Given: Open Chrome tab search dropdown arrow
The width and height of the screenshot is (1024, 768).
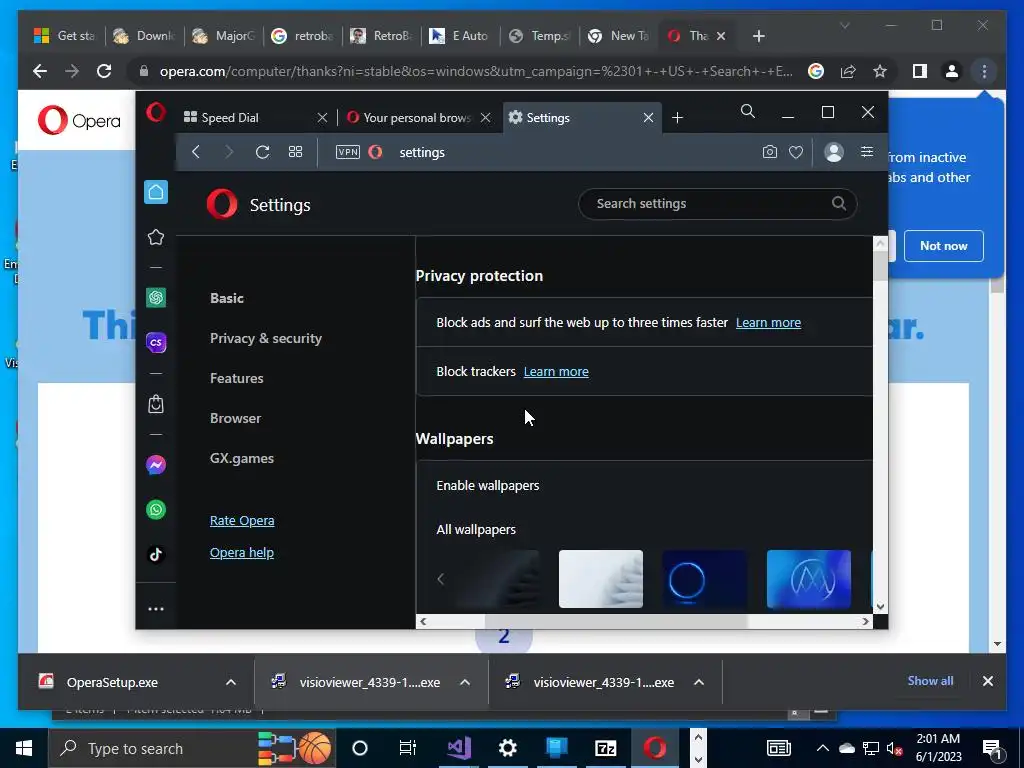Looking at the screenshot, I should point(844,25).
